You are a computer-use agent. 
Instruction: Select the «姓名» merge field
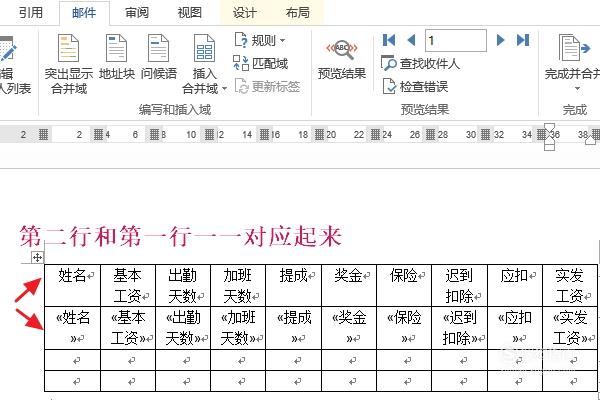point(73,327)
